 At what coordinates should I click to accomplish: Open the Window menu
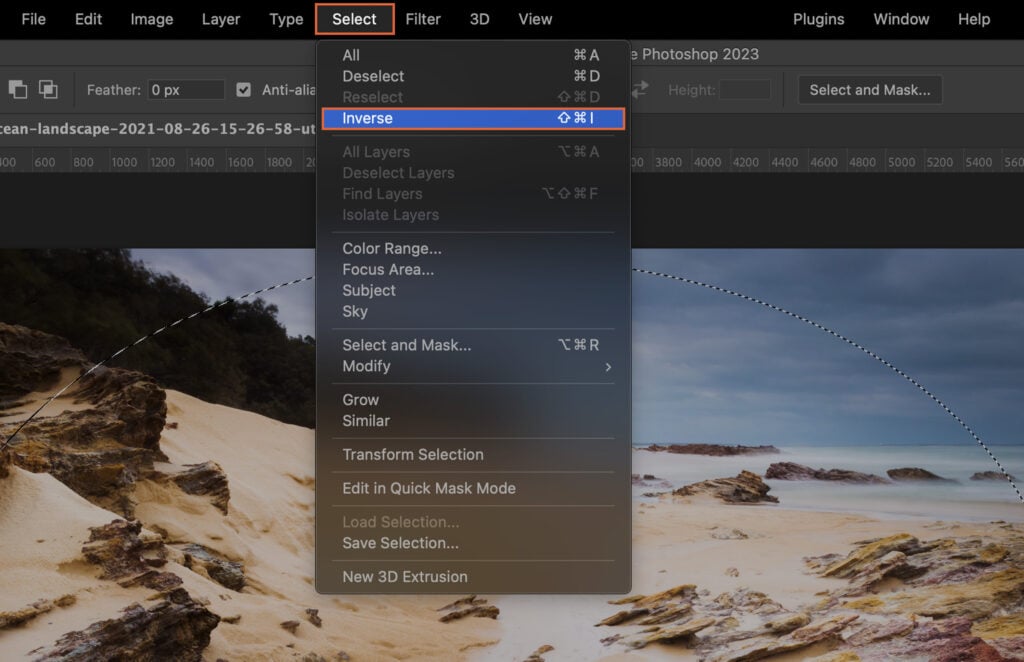point(901,18)
